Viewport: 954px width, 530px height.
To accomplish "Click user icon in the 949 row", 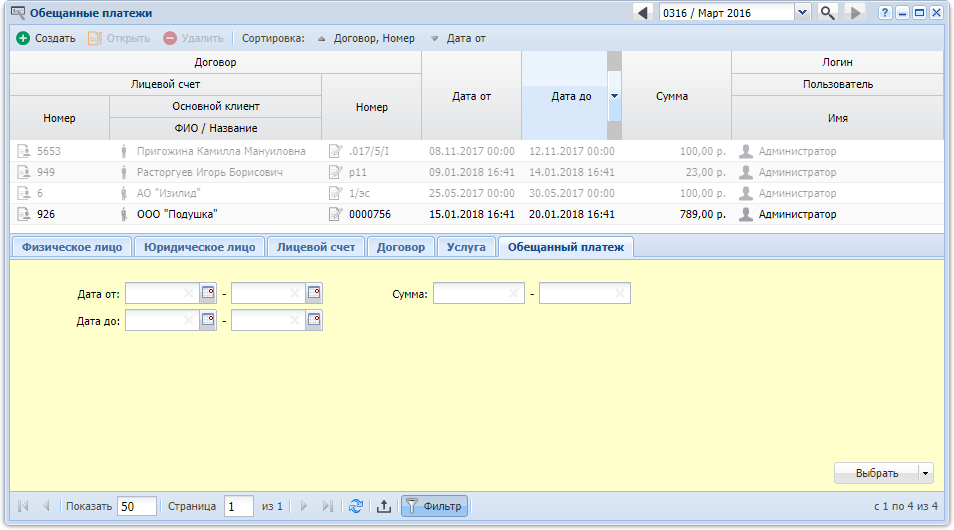I will (x=745, y=172).
